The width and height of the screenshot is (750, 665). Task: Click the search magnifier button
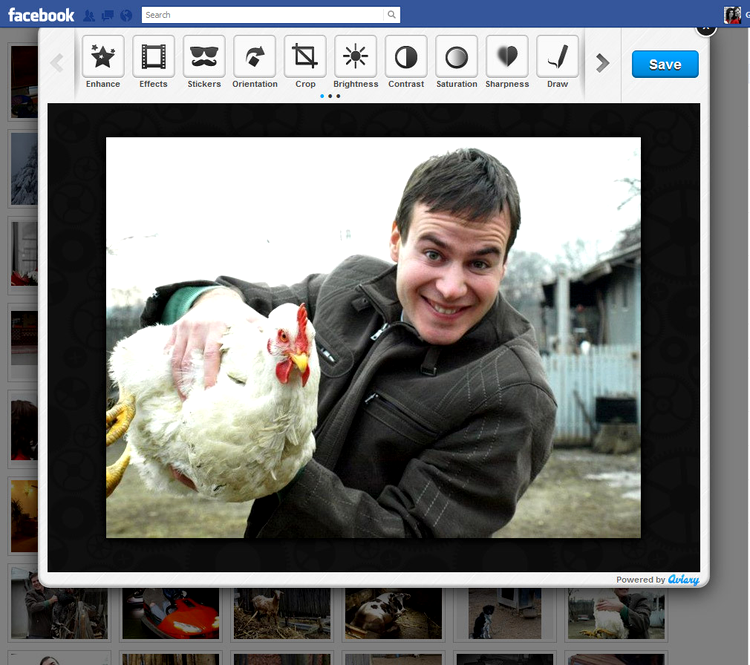391,15
